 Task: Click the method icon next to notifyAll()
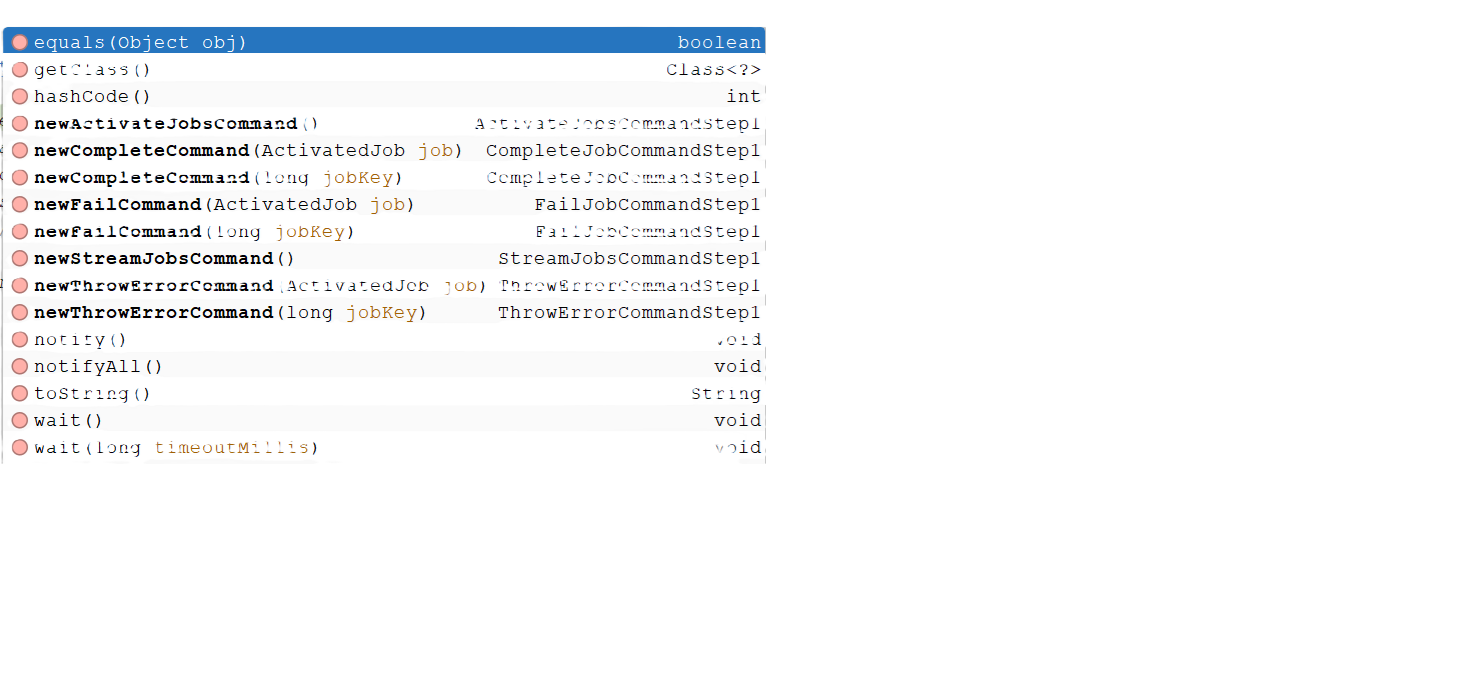point(20,367)
